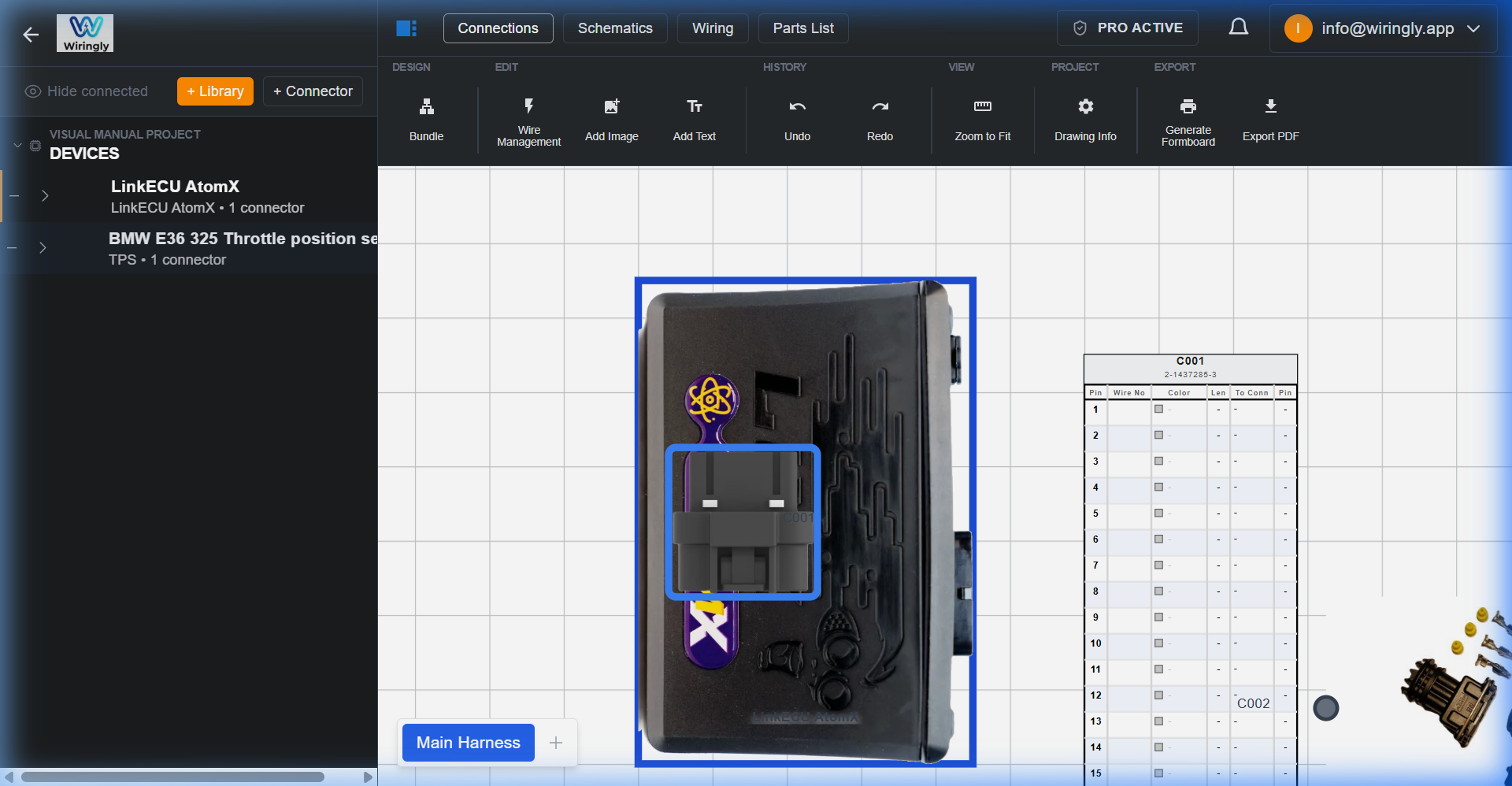
Task: Add a new harness tab with plus
Action: coord(556,743)
